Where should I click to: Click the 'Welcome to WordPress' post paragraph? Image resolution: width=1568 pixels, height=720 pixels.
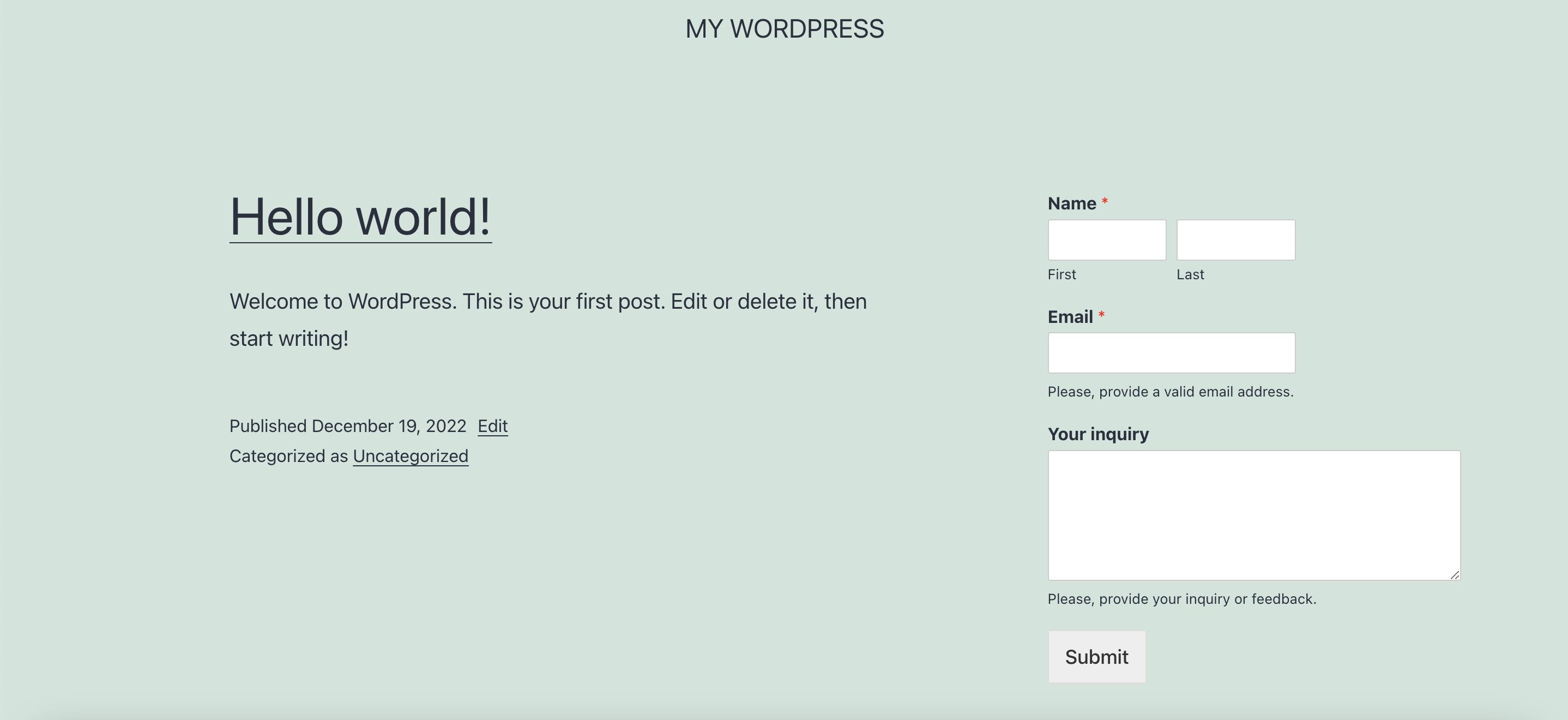548,320
